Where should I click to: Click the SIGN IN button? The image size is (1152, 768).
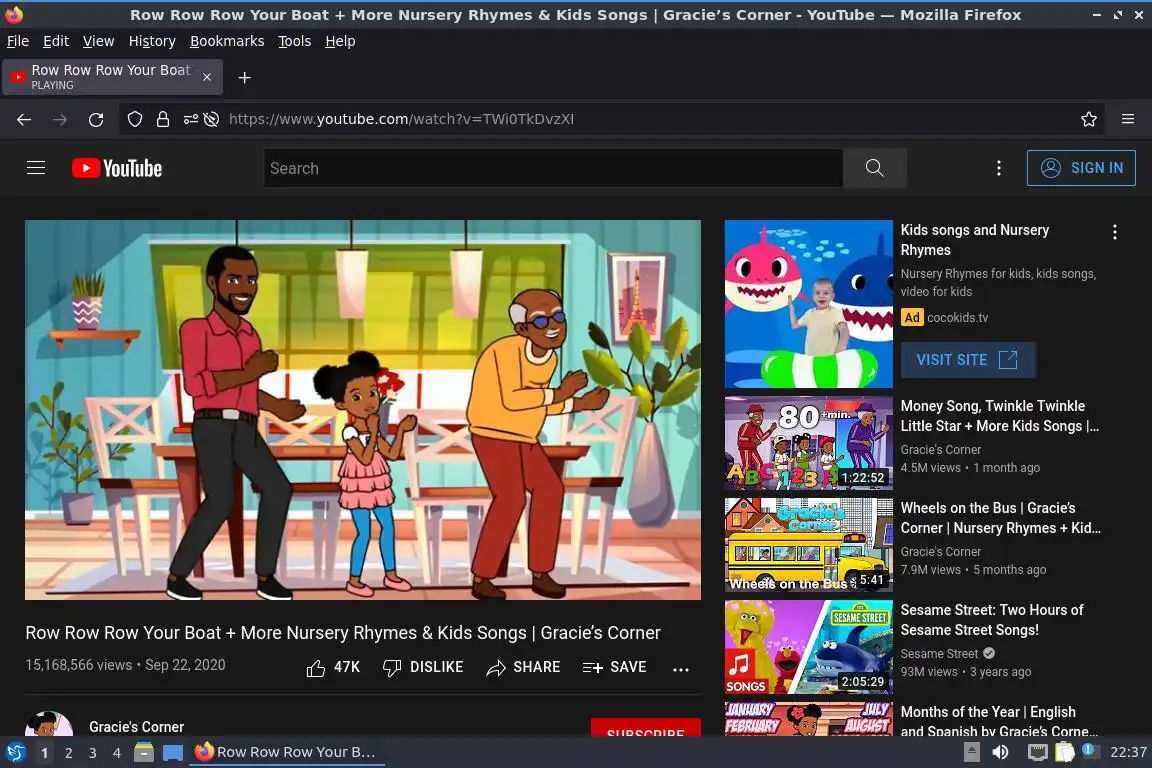point(1081,168)
